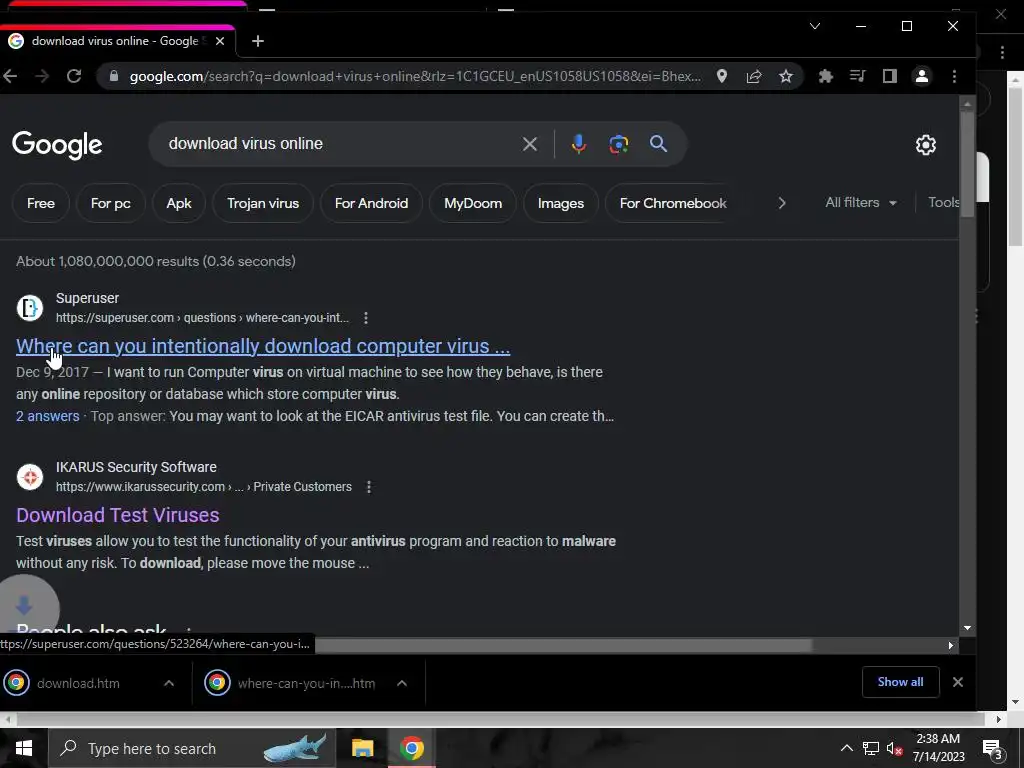Open the notification center icon

[993, 750]
